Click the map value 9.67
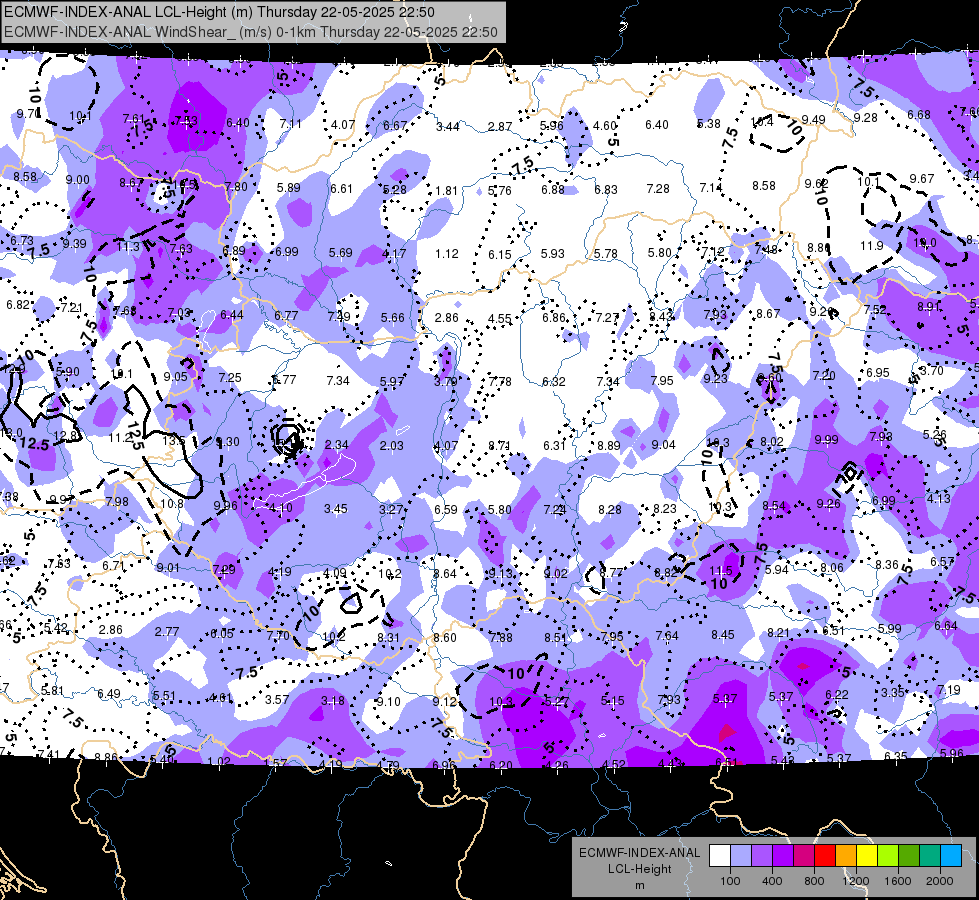The height and width of the screenshot is (900, 979). point(922,179)
